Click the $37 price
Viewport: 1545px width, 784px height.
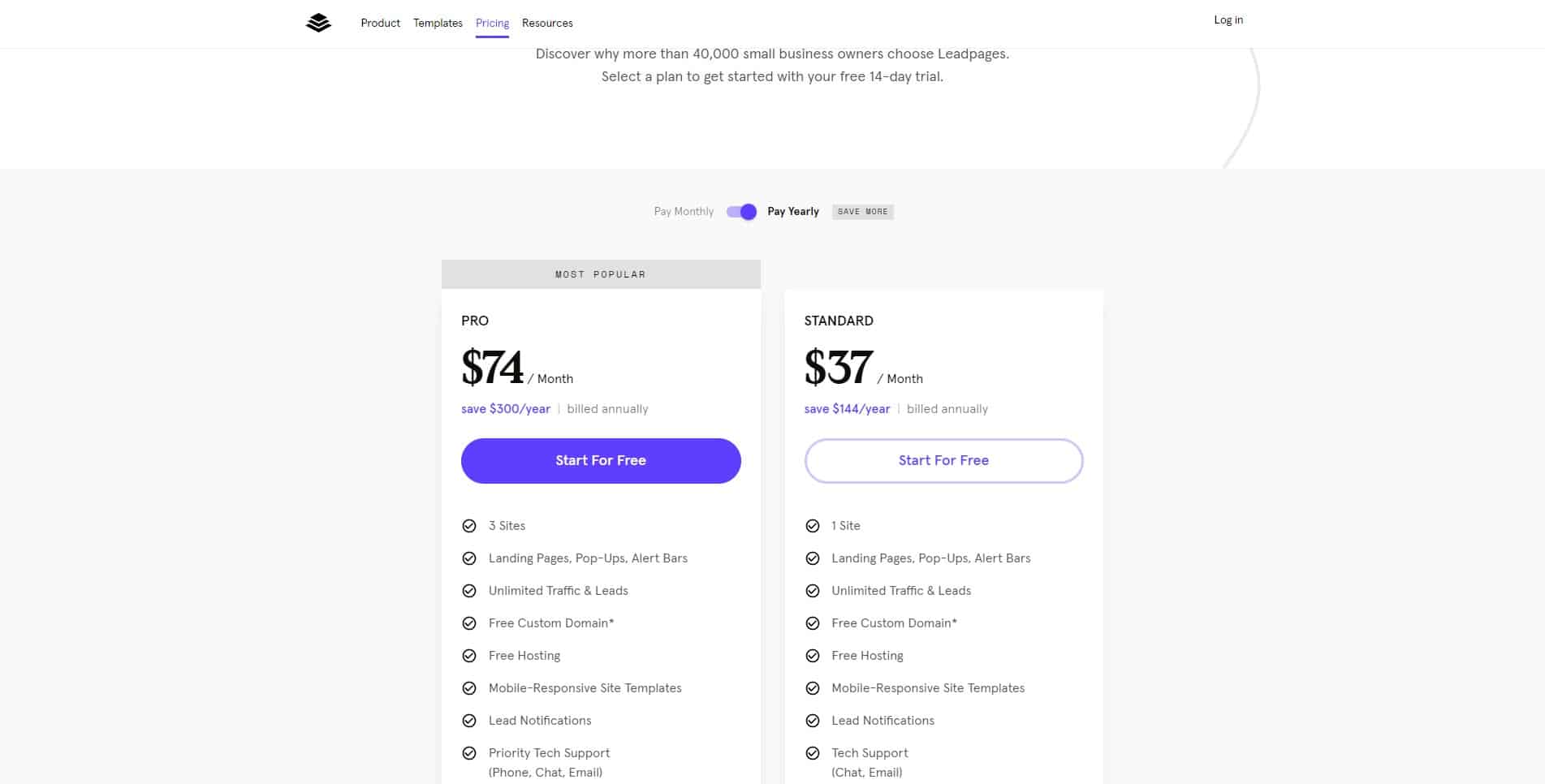pos(838,367)
